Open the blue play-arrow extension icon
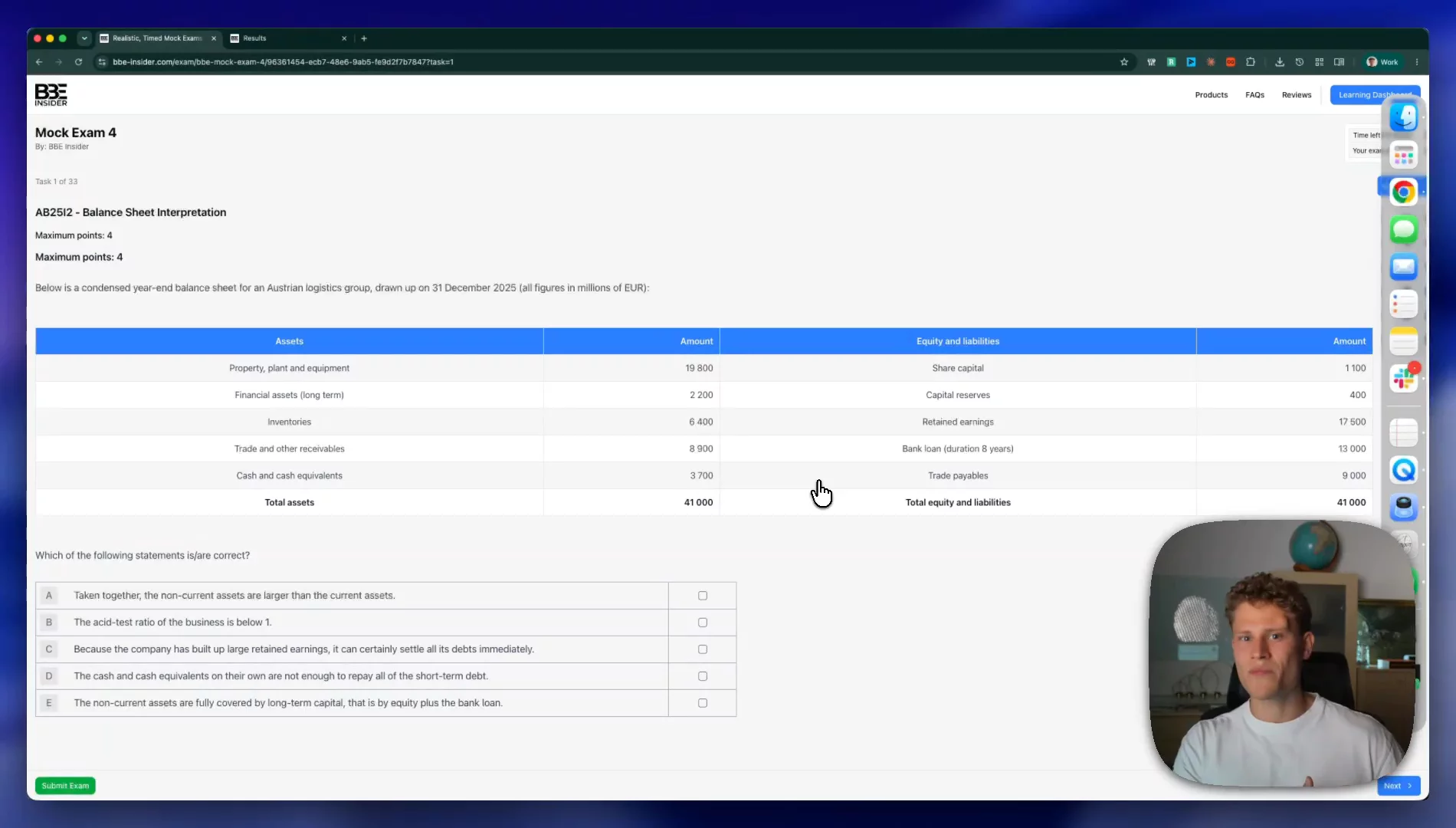The height and width of the screenshot is (828, 1456). (x=1191, y=62)
